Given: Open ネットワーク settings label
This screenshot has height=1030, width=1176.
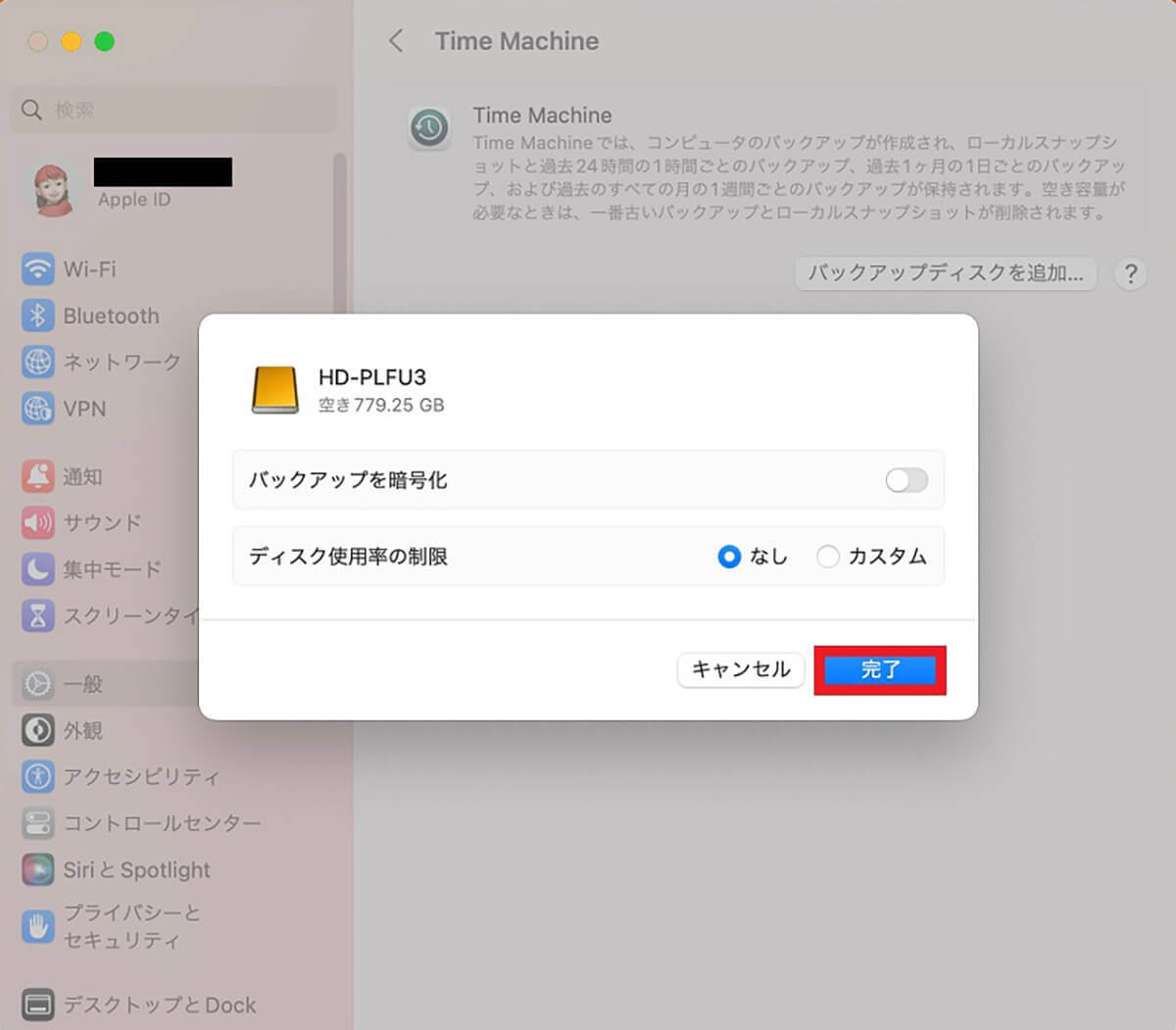Looking at the screenshot, I should coord(122,362).
